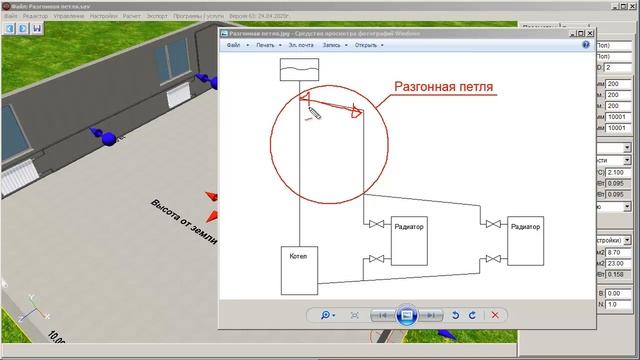640x360 pixels.
Task: Rotate photo counterclockwise
Action: coord(456,315)
